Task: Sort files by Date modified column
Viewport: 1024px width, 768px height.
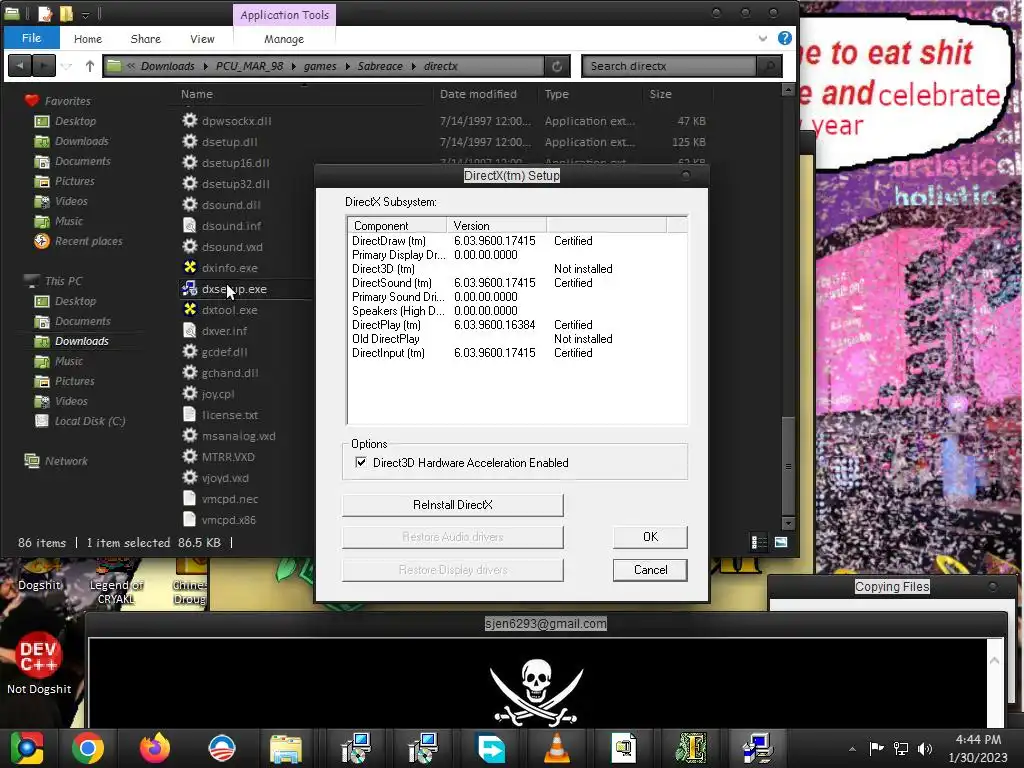Action: tap(478, 94)
